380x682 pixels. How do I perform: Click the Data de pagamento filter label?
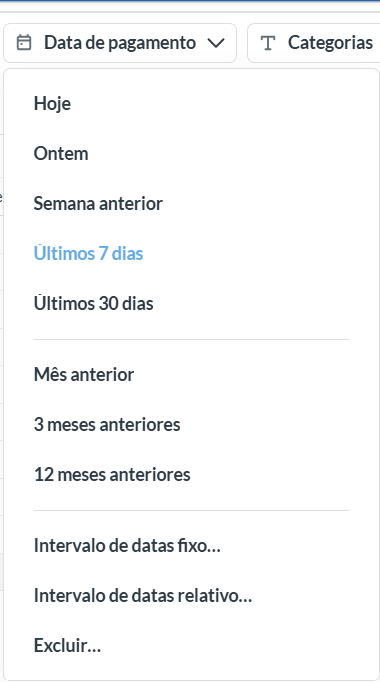pyautogui.click(x=120, y=43)
